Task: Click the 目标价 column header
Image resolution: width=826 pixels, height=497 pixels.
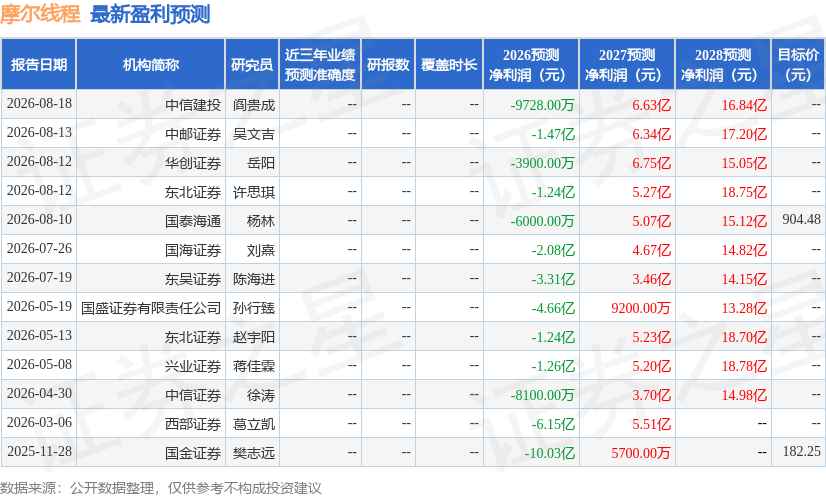Action: [798, 64]
